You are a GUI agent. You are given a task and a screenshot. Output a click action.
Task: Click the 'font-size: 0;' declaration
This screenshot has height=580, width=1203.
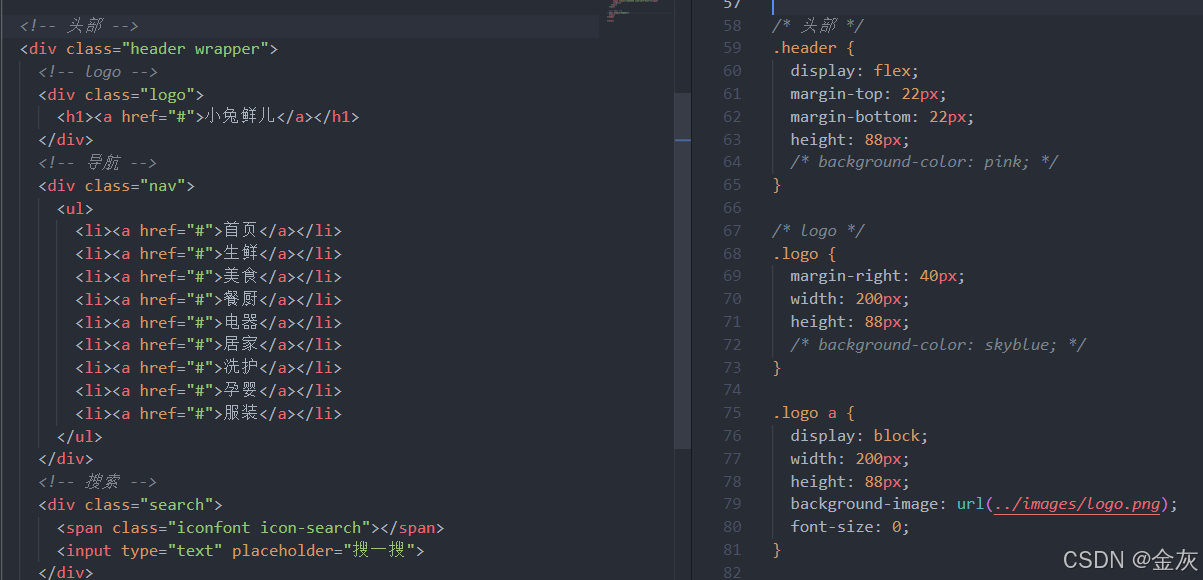click(x=850, y=527)
